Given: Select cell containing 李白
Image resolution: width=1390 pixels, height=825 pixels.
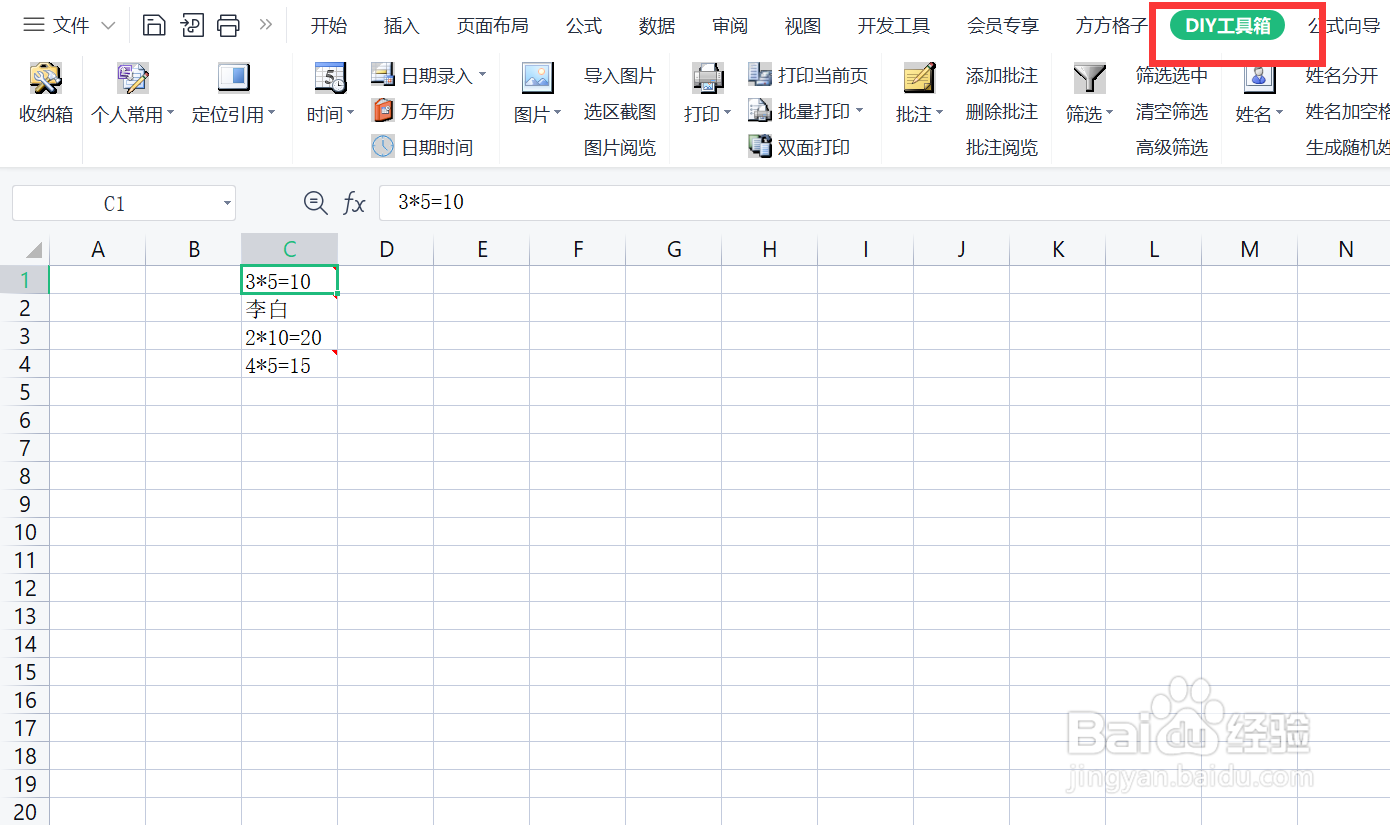Looking at the screenshot, I should coord(290,309).
